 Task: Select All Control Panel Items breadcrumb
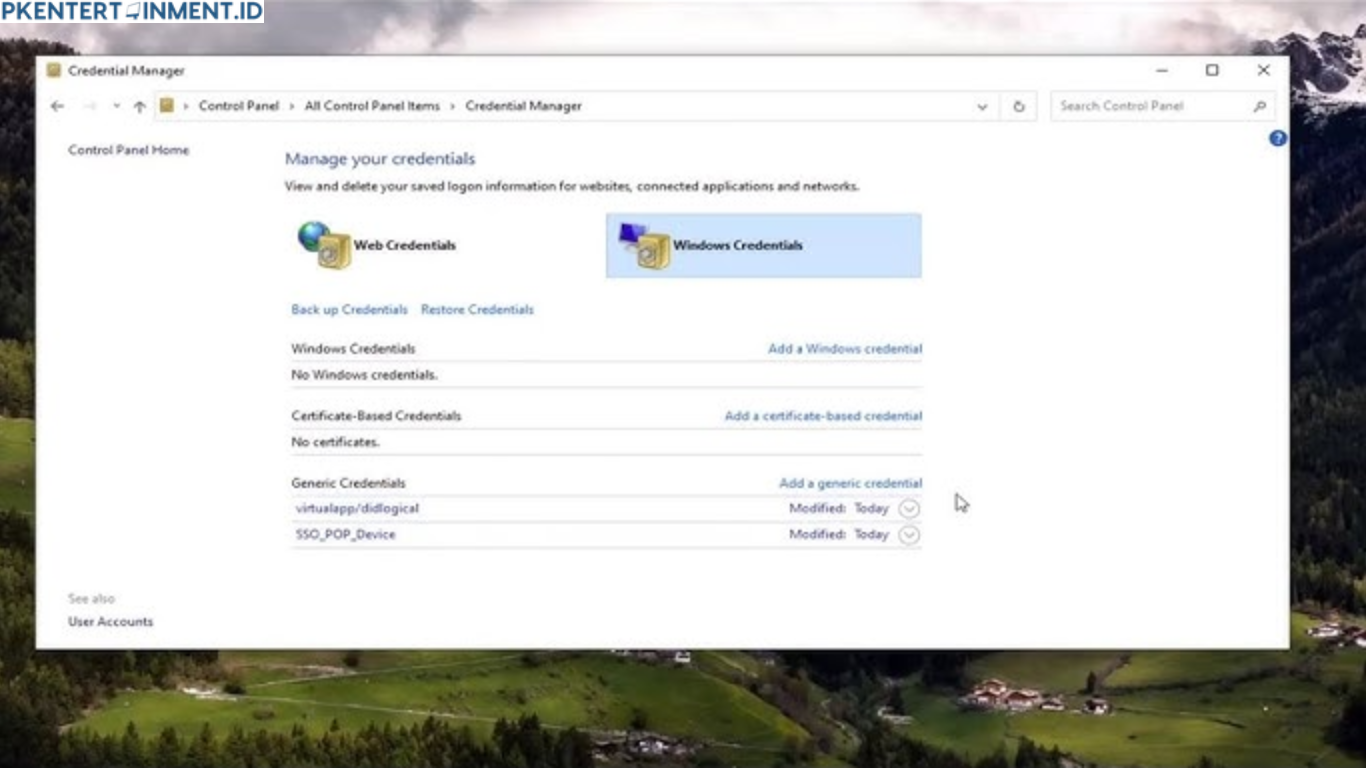[x=372, y=106]
